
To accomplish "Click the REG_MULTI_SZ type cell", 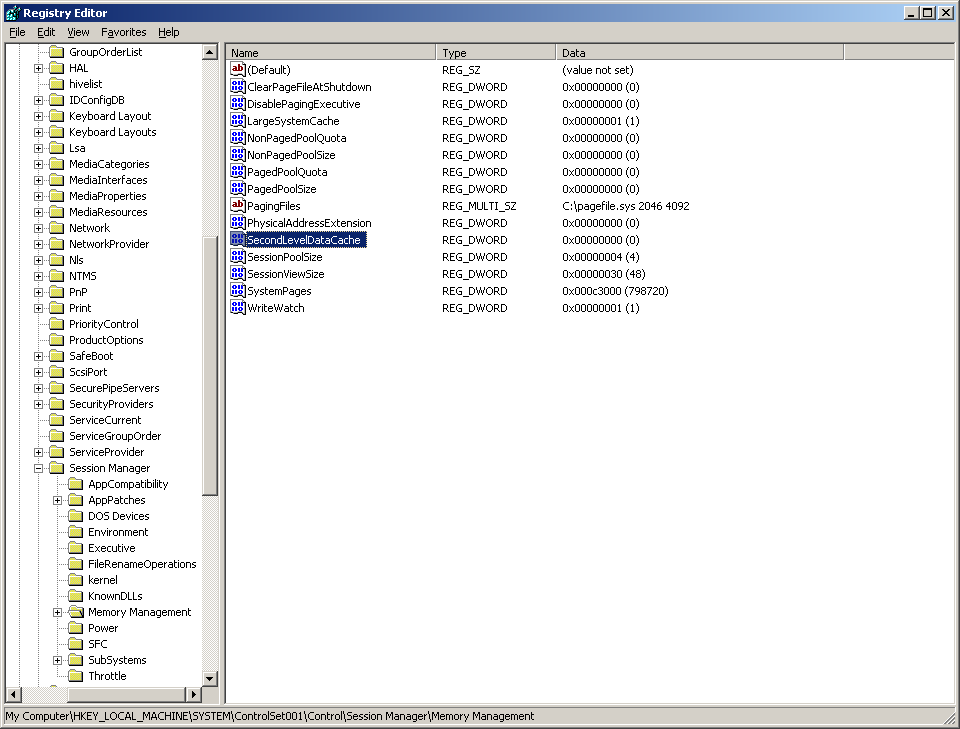I will pos(479,206).
